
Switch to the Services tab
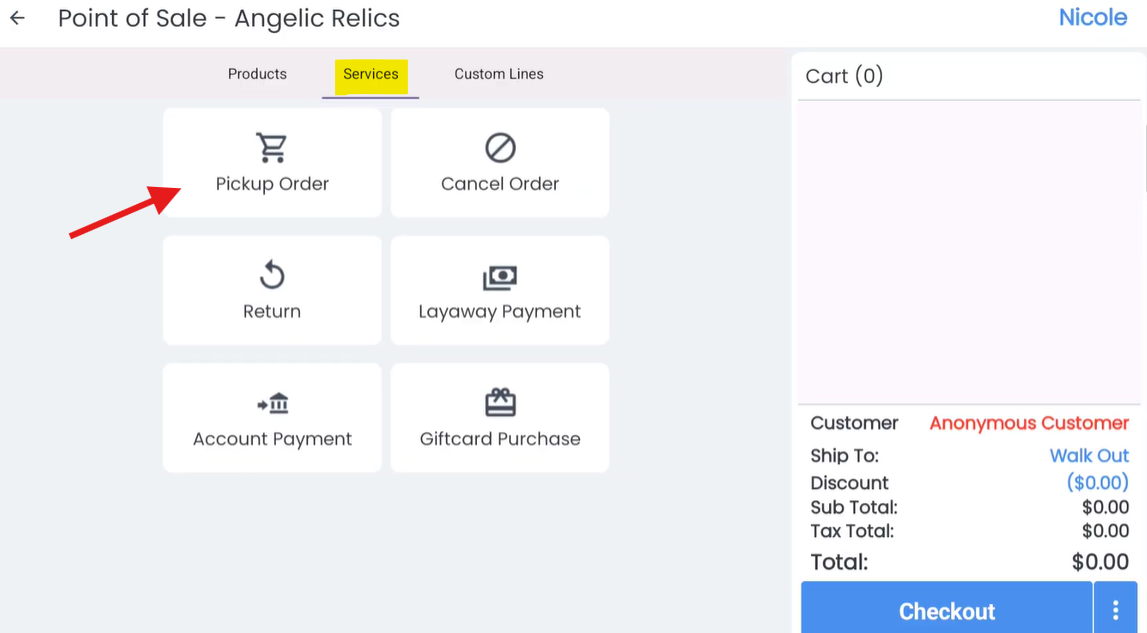click(371, 75)
